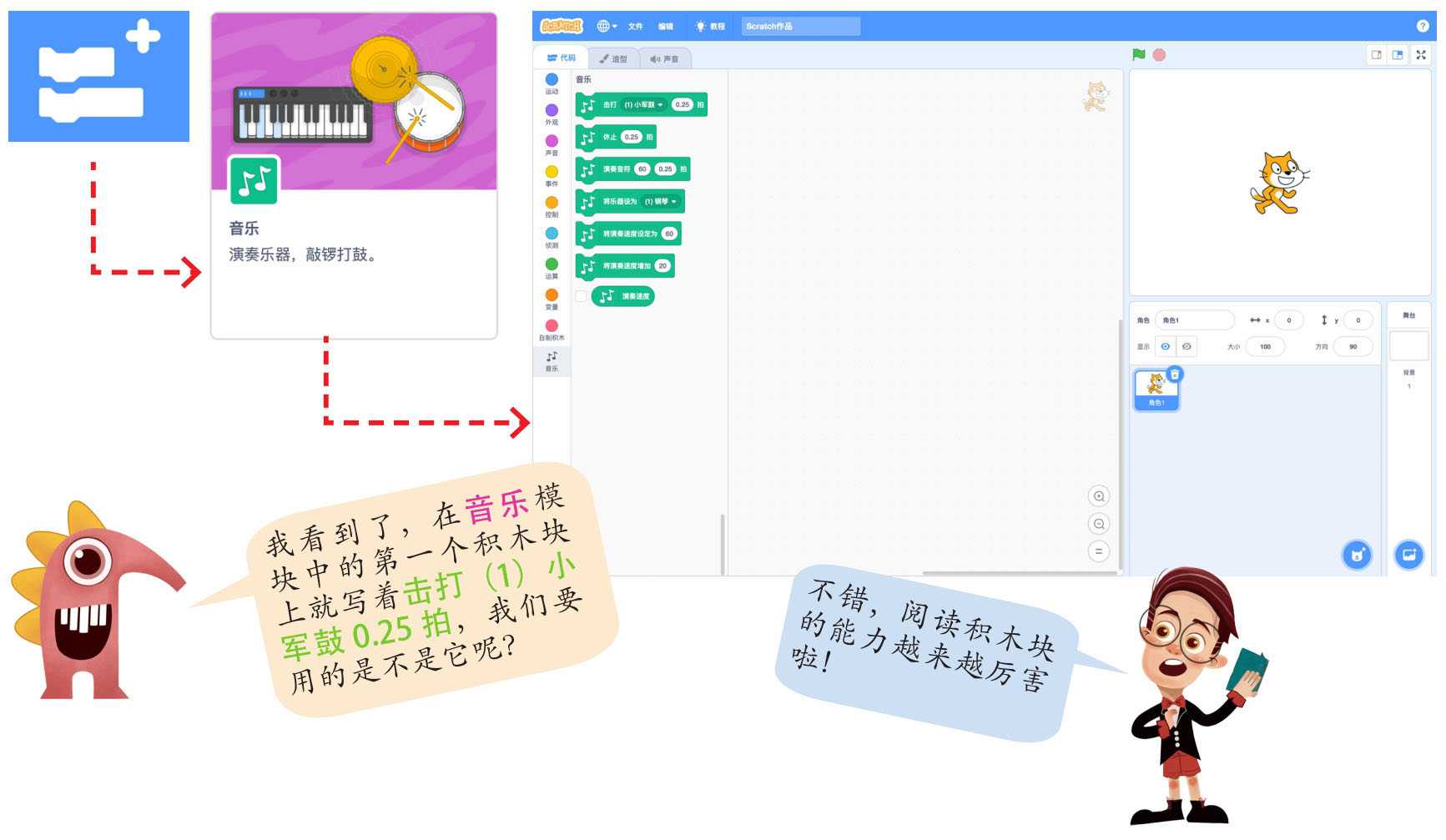Click the Scratch作品 project title field
This screenshot has width=1446, height=840.
point(800,26)
